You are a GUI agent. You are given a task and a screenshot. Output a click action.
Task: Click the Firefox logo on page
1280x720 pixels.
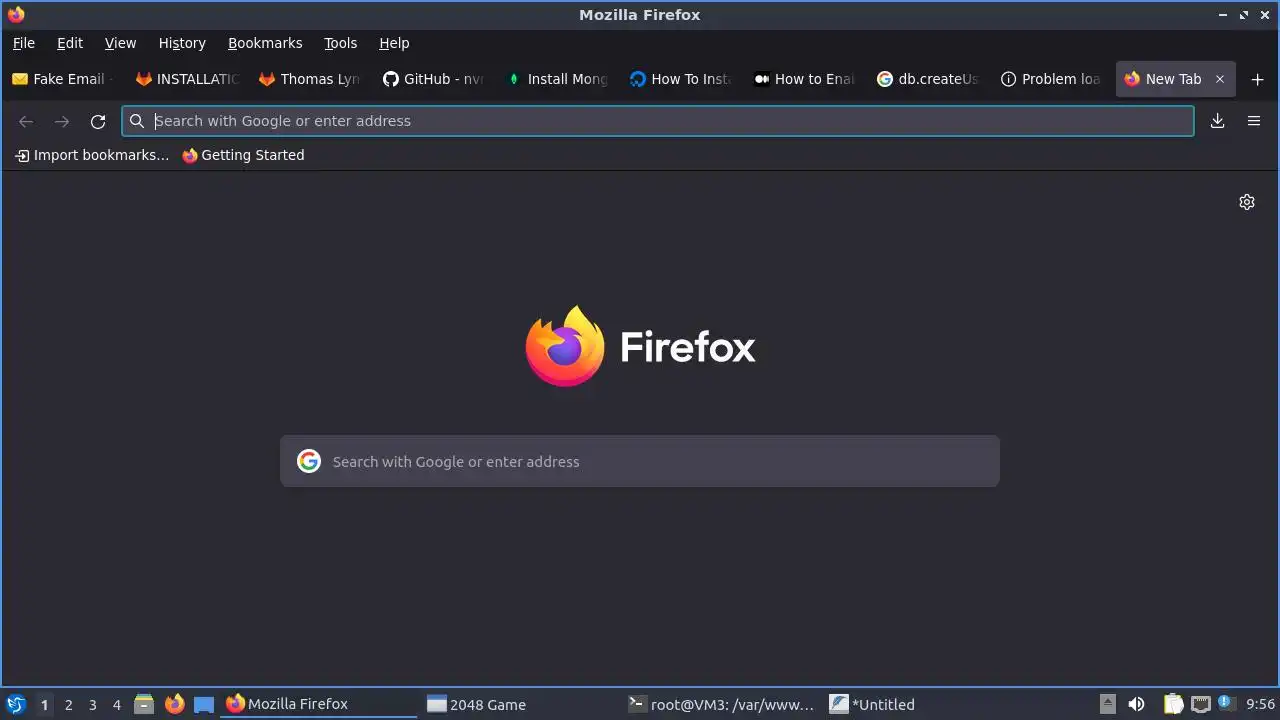pos(565,346)
